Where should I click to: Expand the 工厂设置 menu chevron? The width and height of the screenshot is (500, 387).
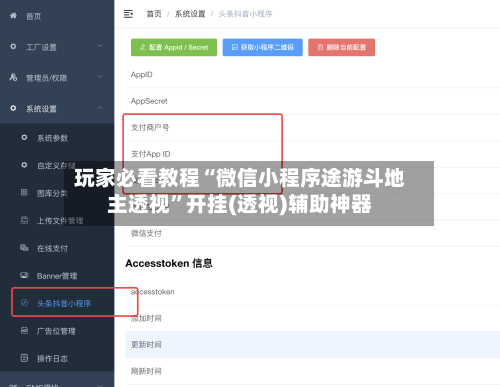pos(100,46)
